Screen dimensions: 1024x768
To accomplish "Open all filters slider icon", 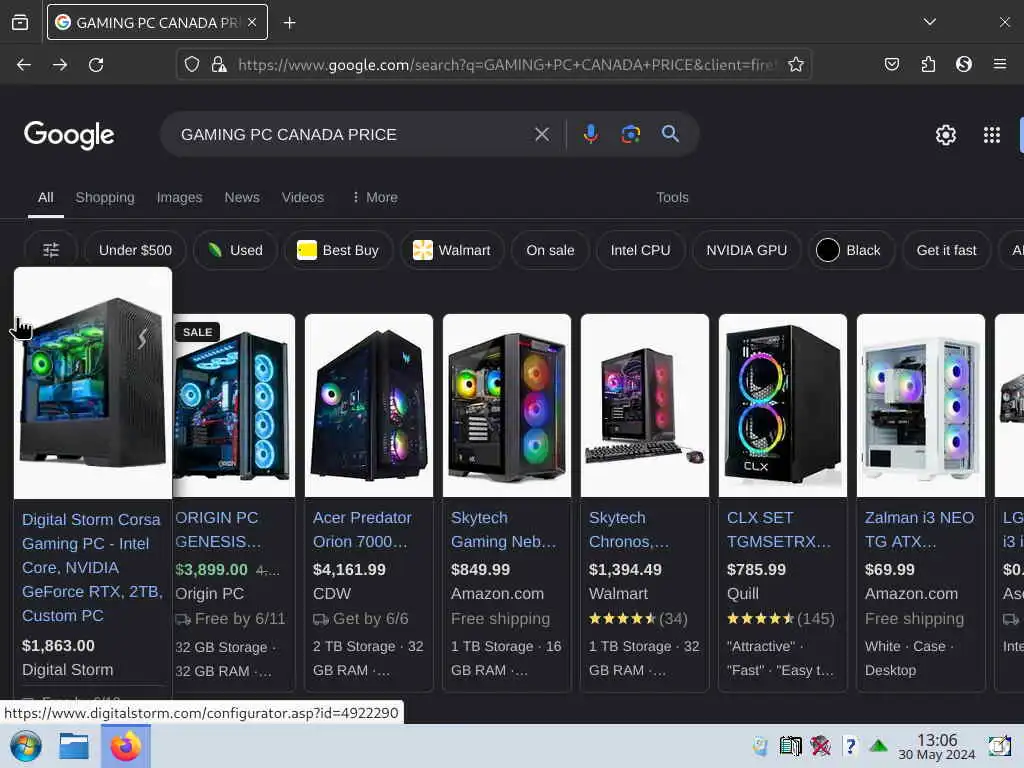I will (51, 250).
